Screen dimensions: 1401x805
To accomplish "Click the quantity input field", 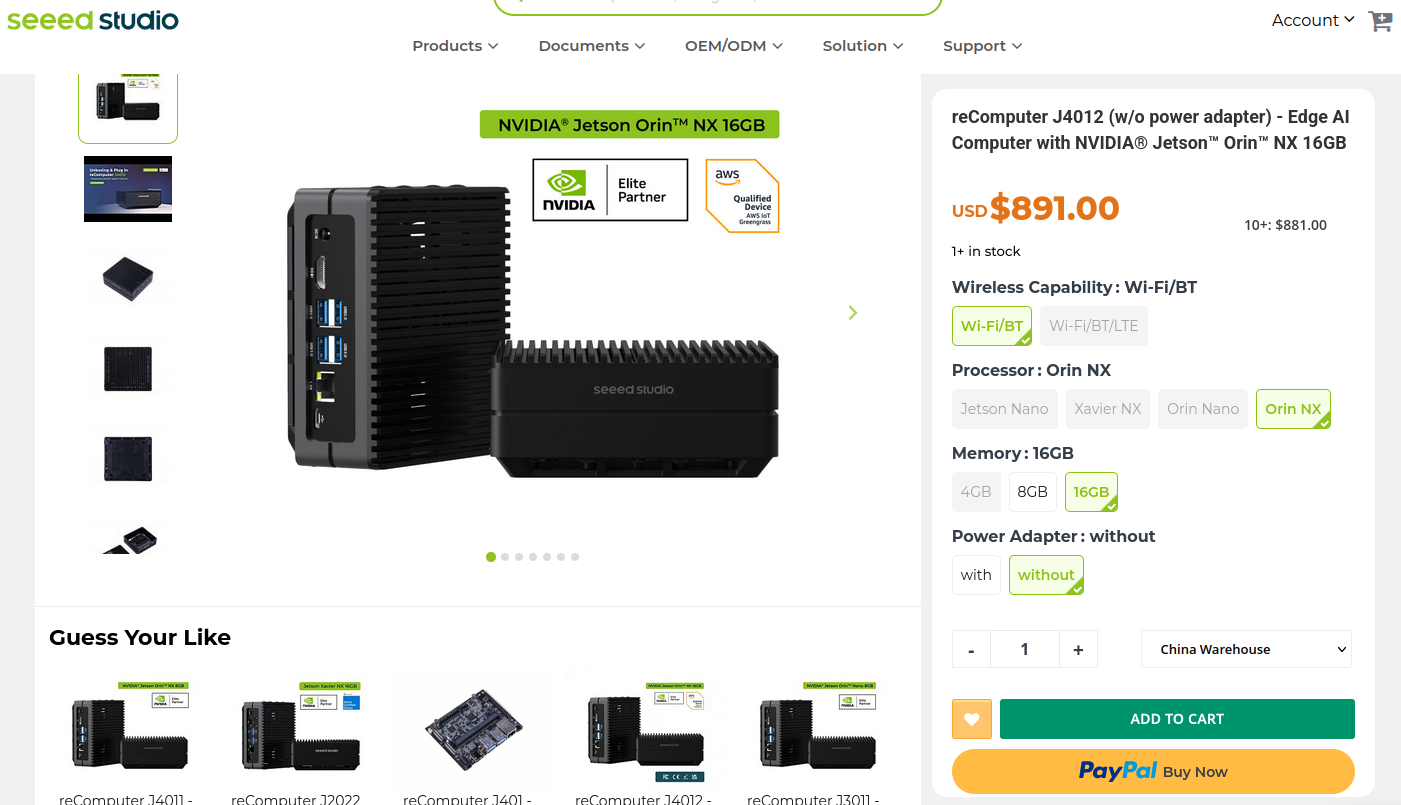I will [1025, 649].
